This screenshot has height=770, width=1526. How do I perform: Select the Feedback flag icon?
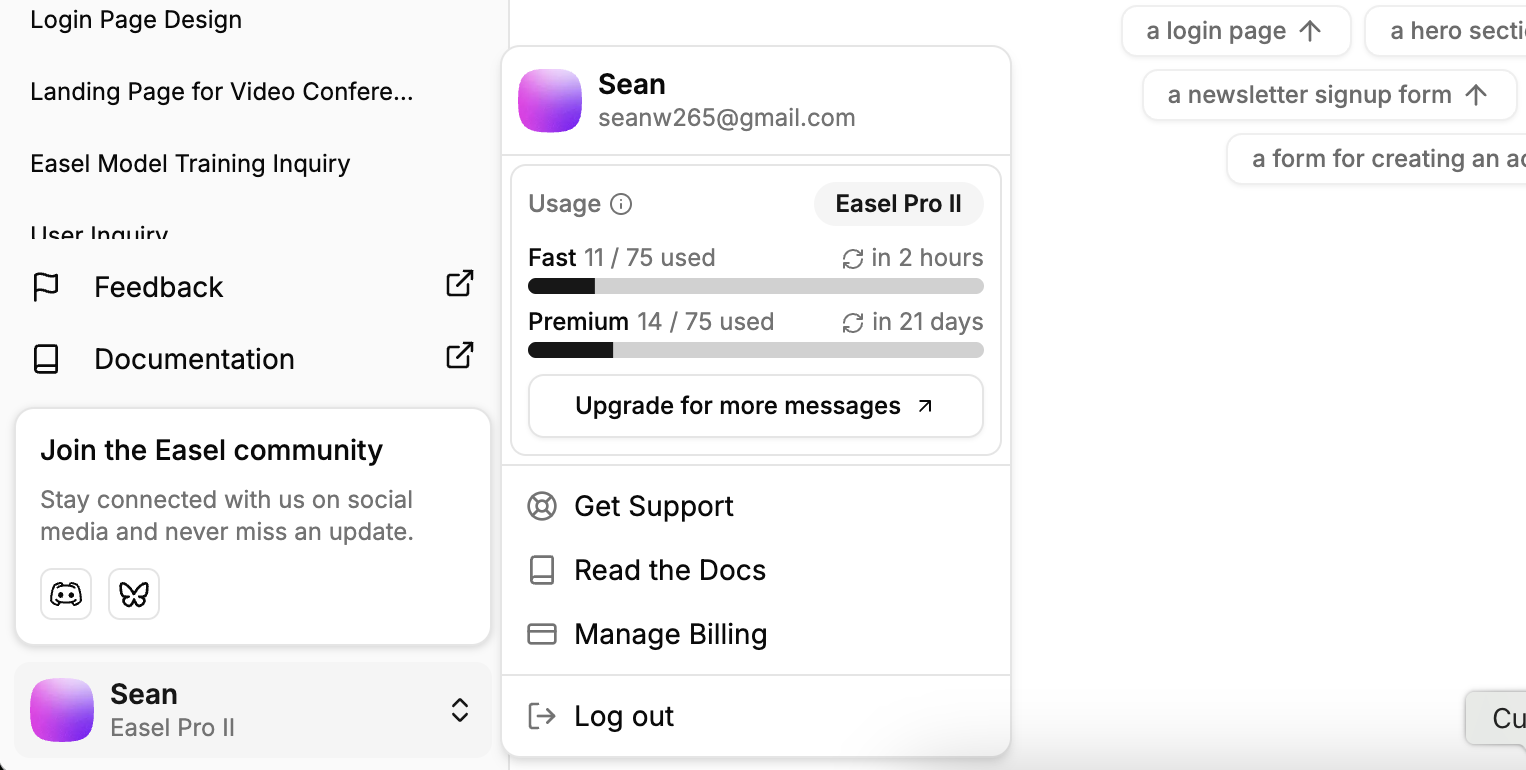[x=46, y=286]
